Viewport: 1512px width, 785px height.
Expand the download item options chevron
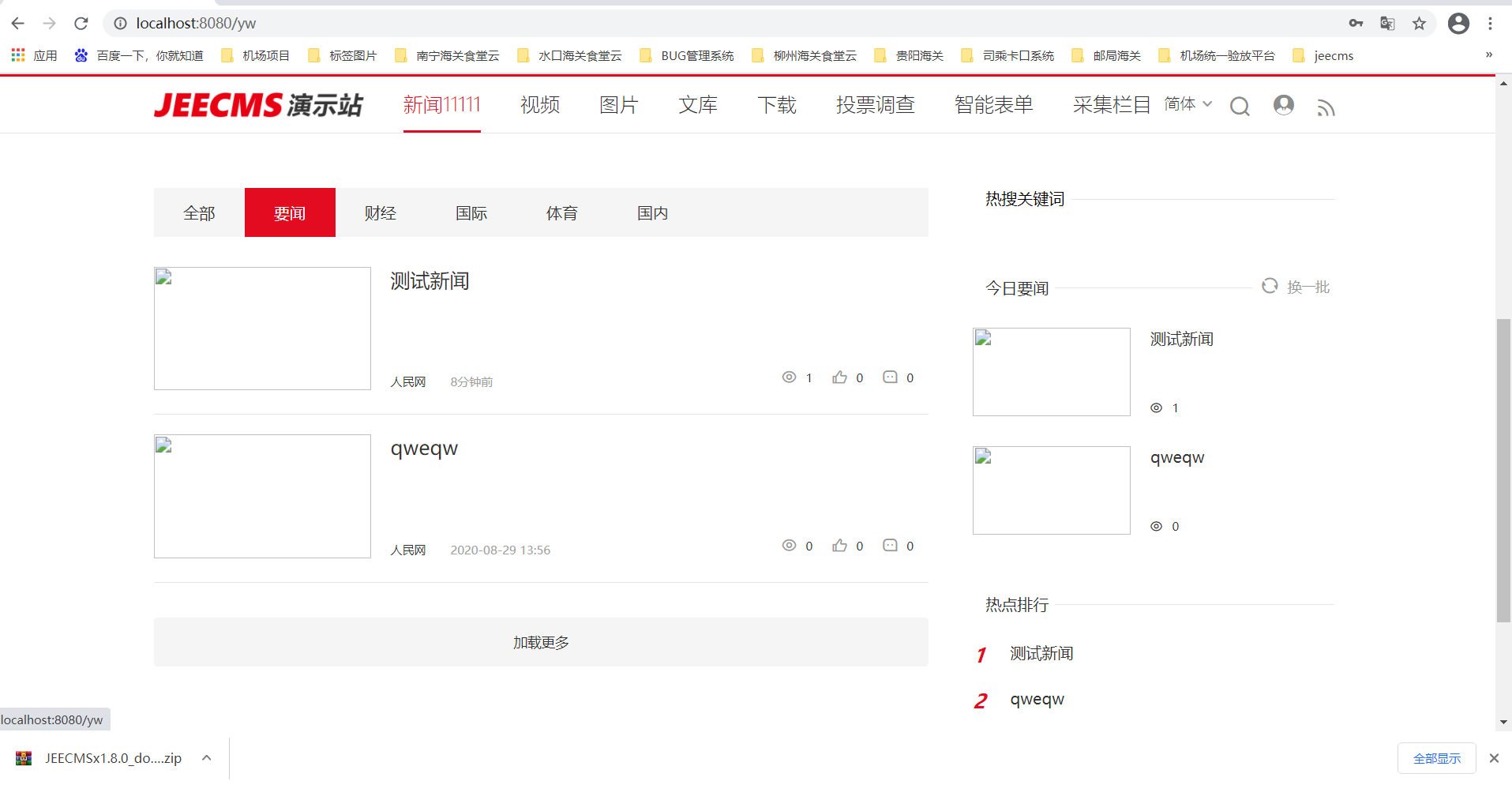pos(207,758)
